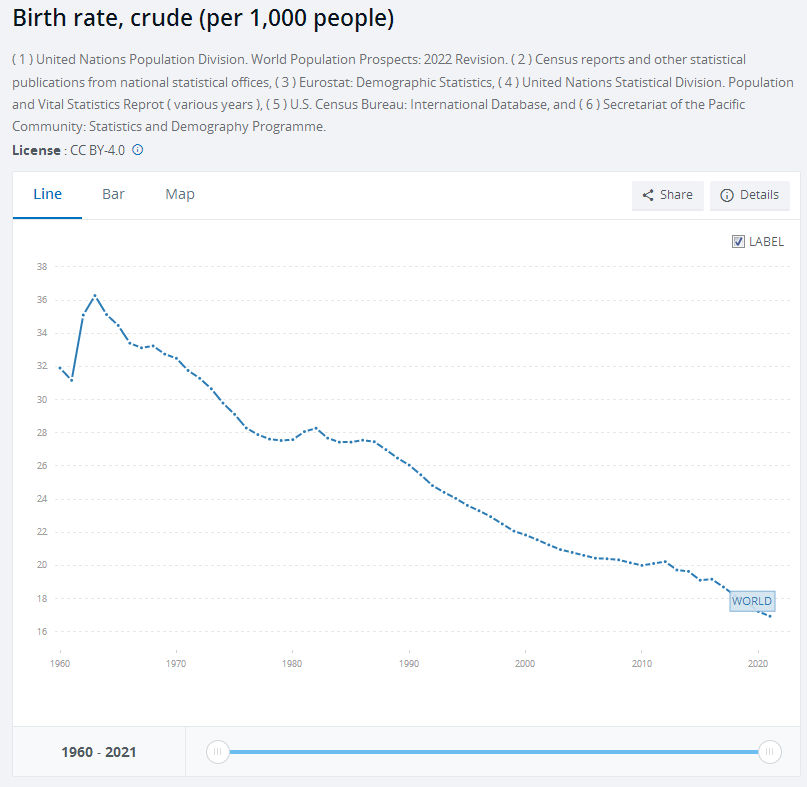807x787 pixels.
Task: Click the right year-range slider handle
Action: tap(769, 751)
